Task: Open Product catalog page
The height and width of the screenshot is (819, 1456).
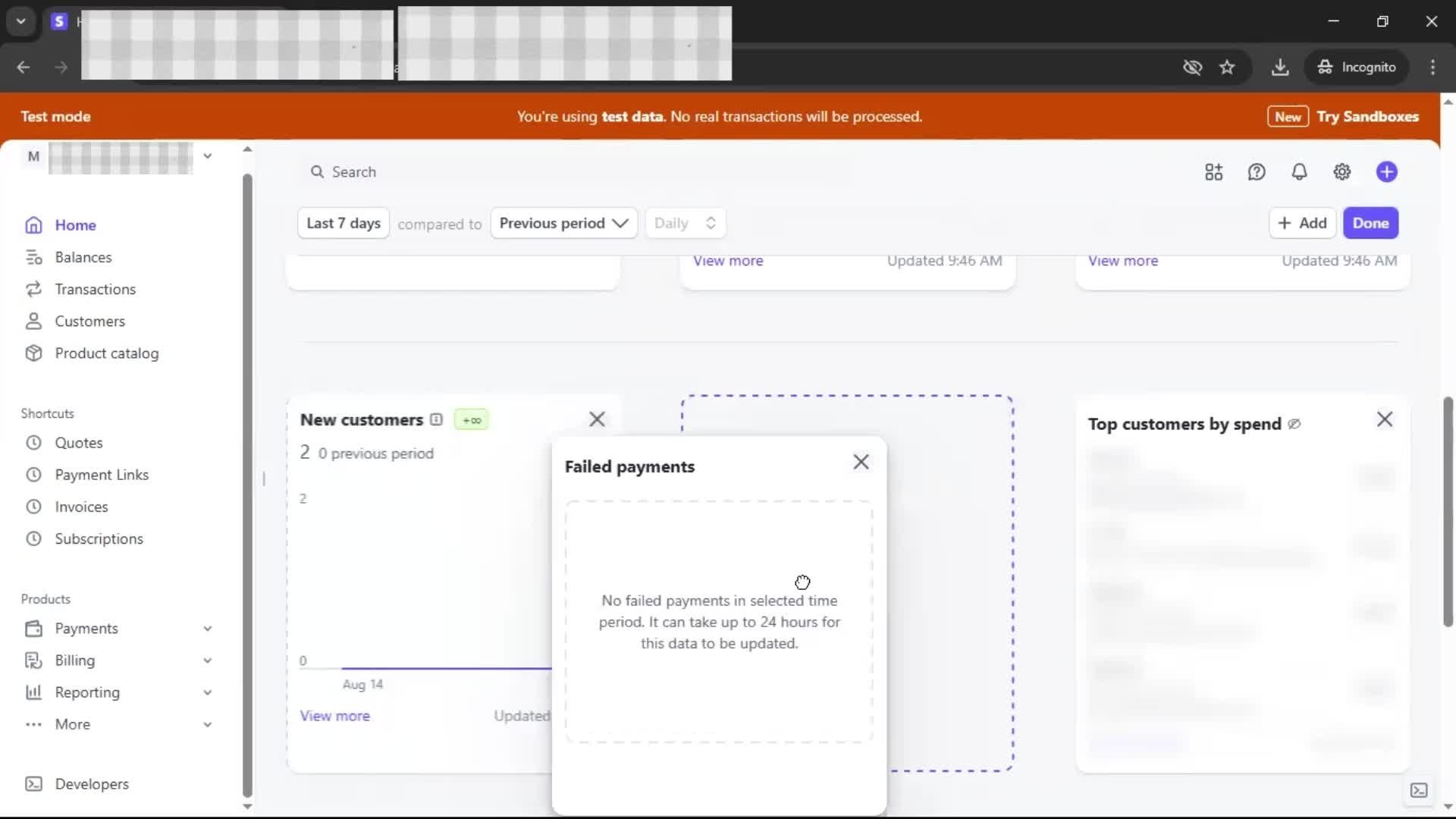Action: pyautogui.click(x=106, y=353)
